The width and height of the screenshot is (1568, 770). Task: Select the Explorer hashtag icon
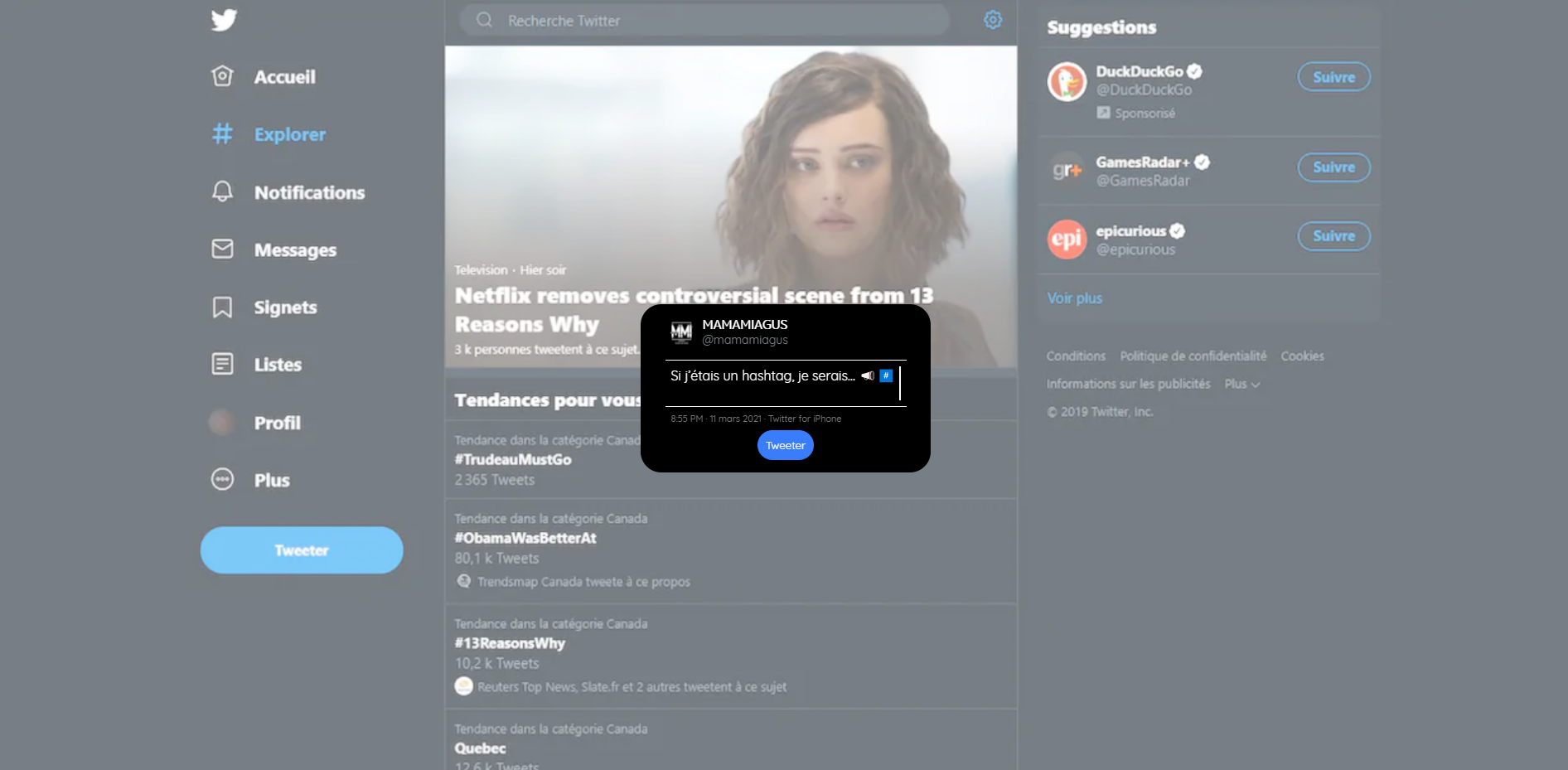pos(222,133)
